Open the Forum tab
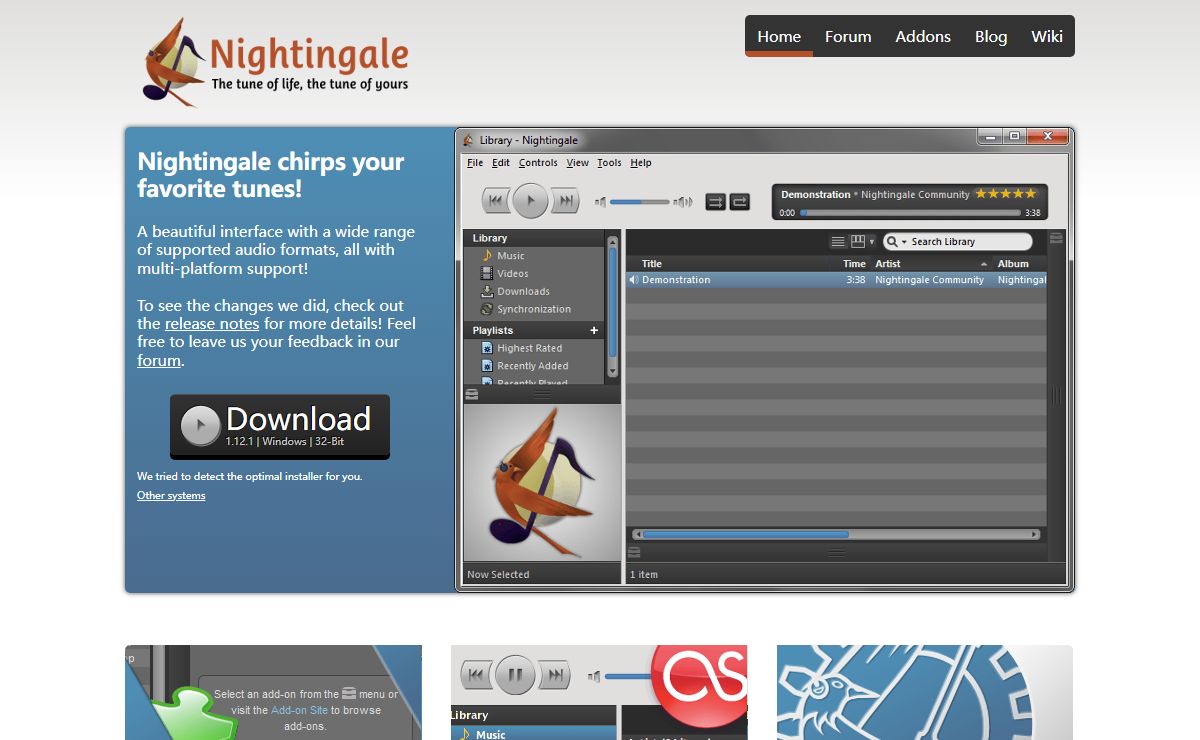 [x=848, y=36]
